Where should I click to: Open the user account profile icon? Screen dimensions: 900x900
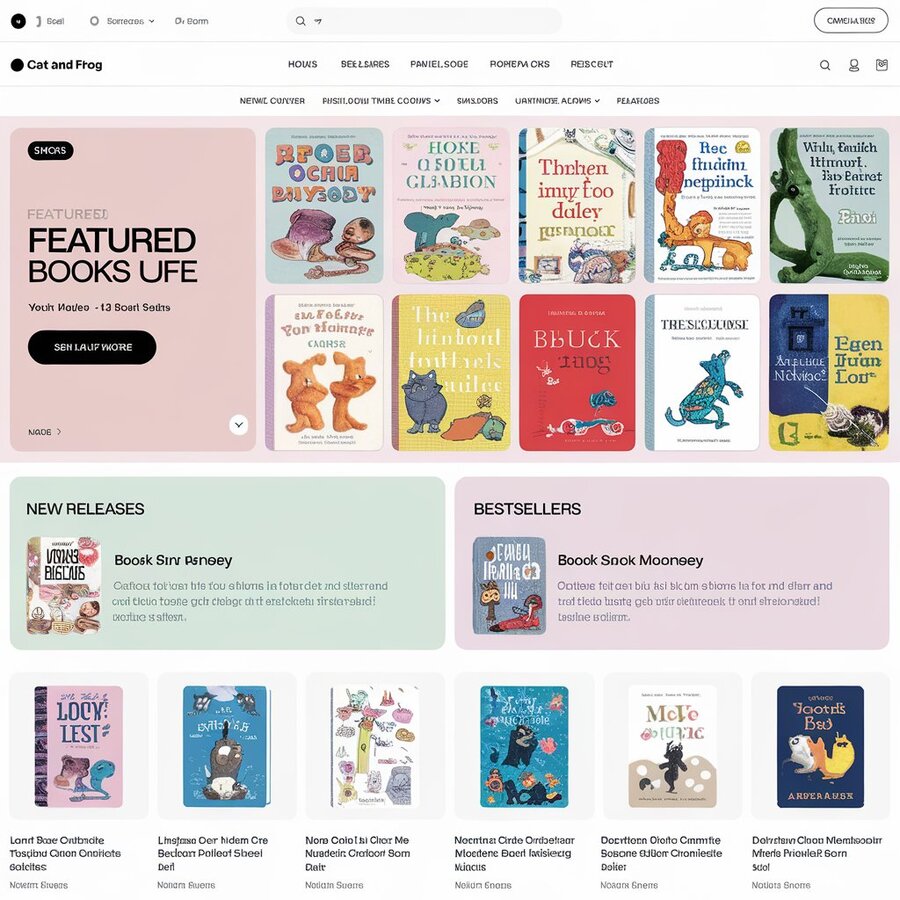point(854,65)
